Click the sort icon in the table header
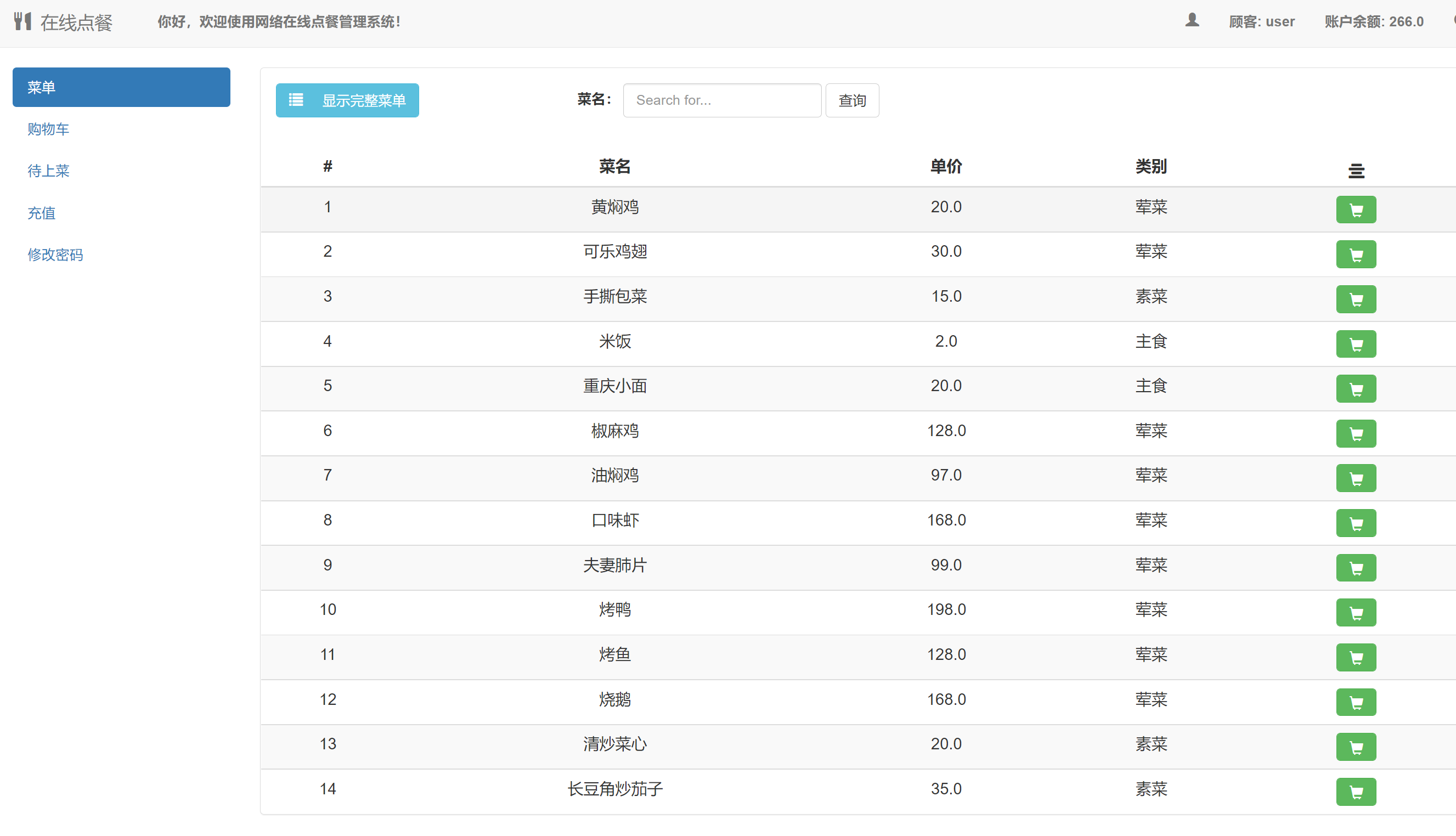Screen dimensions: 1456x836 1356,171
